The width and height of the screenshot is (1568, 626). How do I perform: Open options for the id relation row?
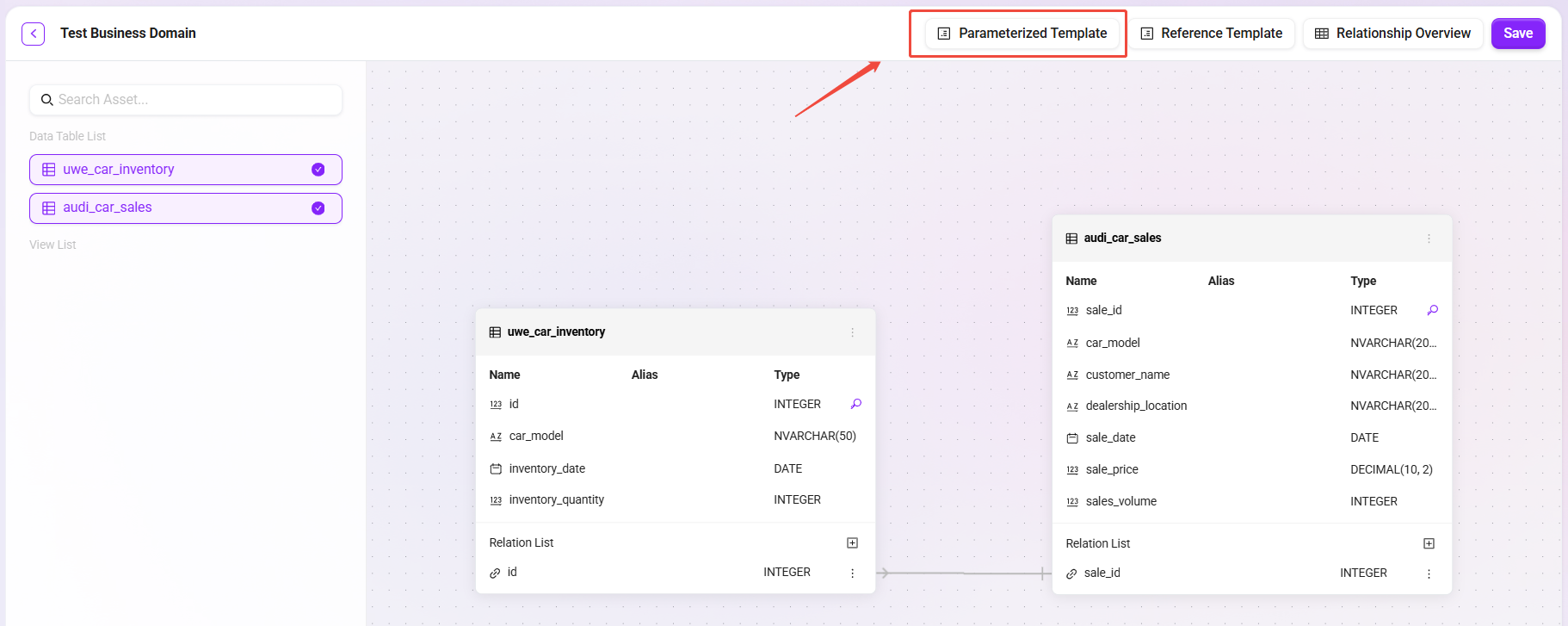(852, 573)
